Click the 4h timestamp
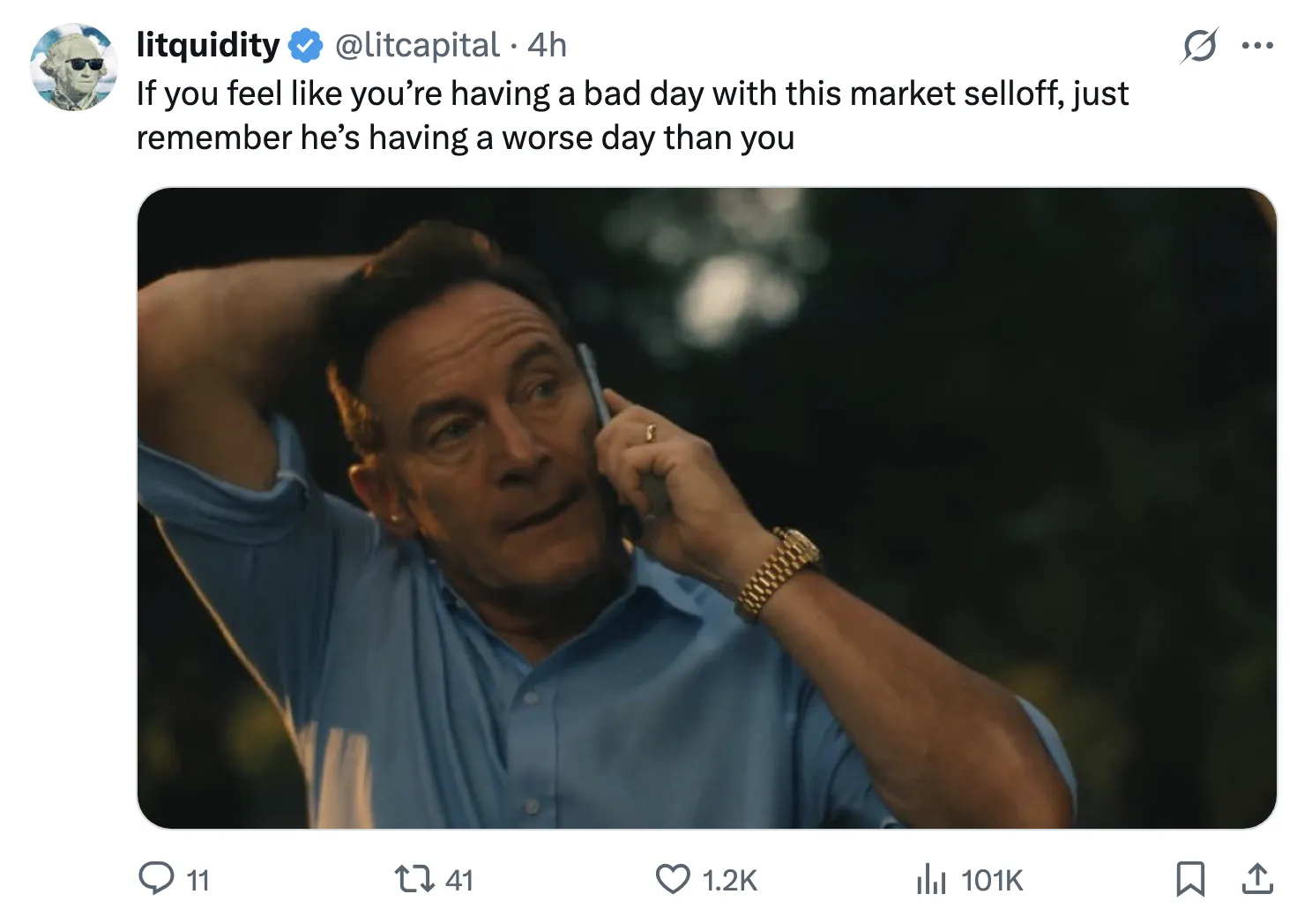This screenshot has width=1312, height=924. coord(547,45)
